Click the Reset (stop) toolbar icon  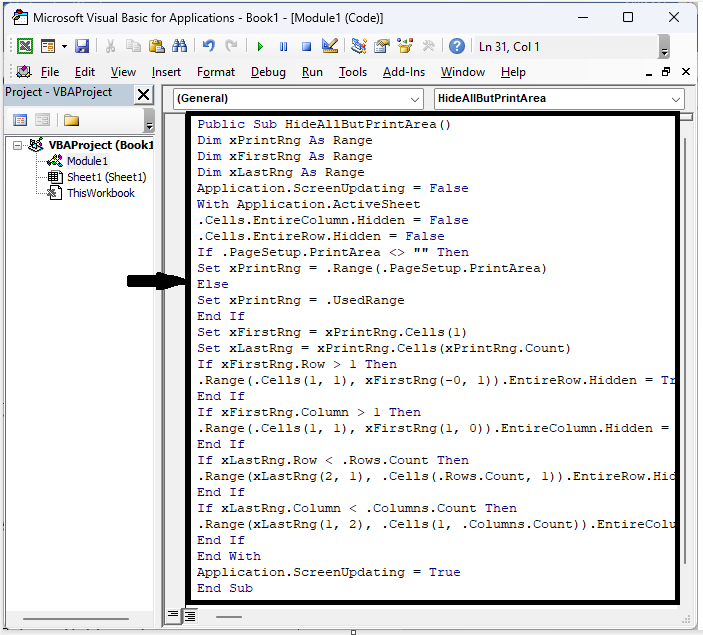[x=307, y=46]
